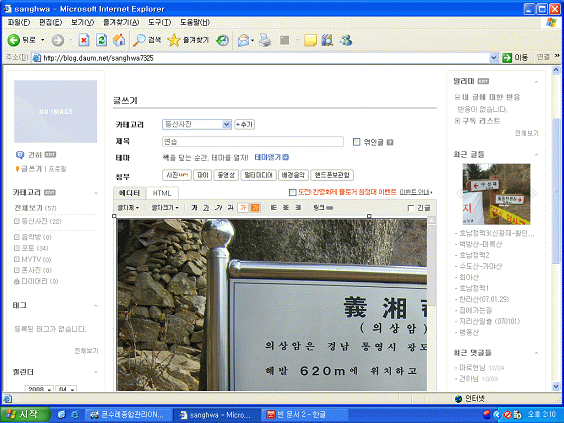Open the history clock icon in the toolbar
Screen dimensions: 564x423
pyautogui.click(x=222, y=40)
